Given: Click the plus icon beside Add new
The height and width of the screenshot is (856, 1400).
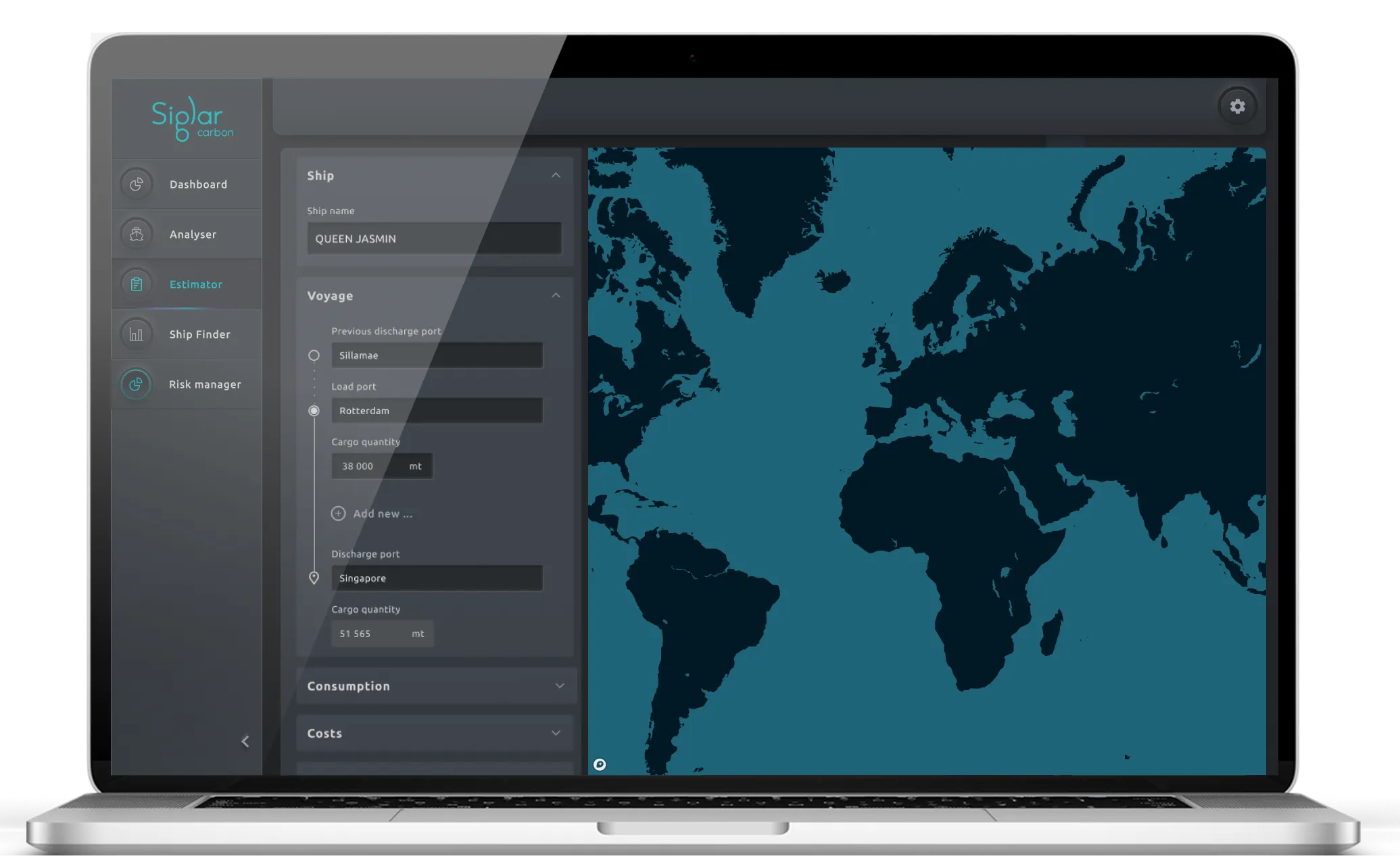Looking at the screenshot, I should pyautogui.click(x=339, y=513).
